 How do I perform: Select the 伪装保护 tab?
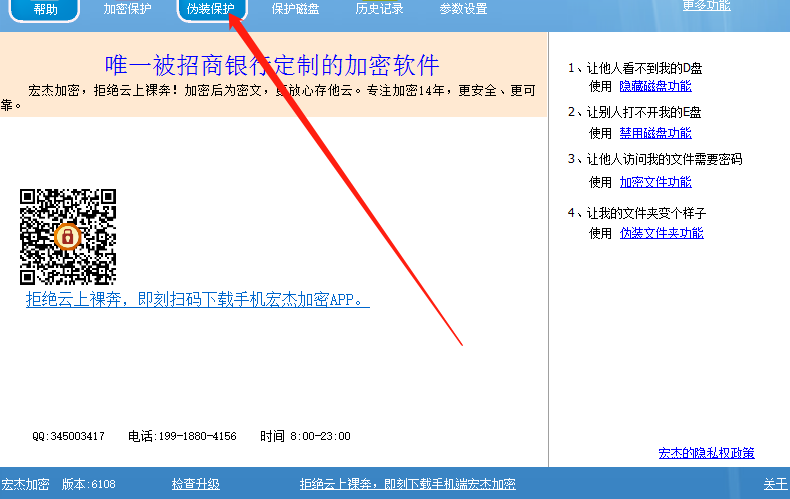click(x=212, y=9)
